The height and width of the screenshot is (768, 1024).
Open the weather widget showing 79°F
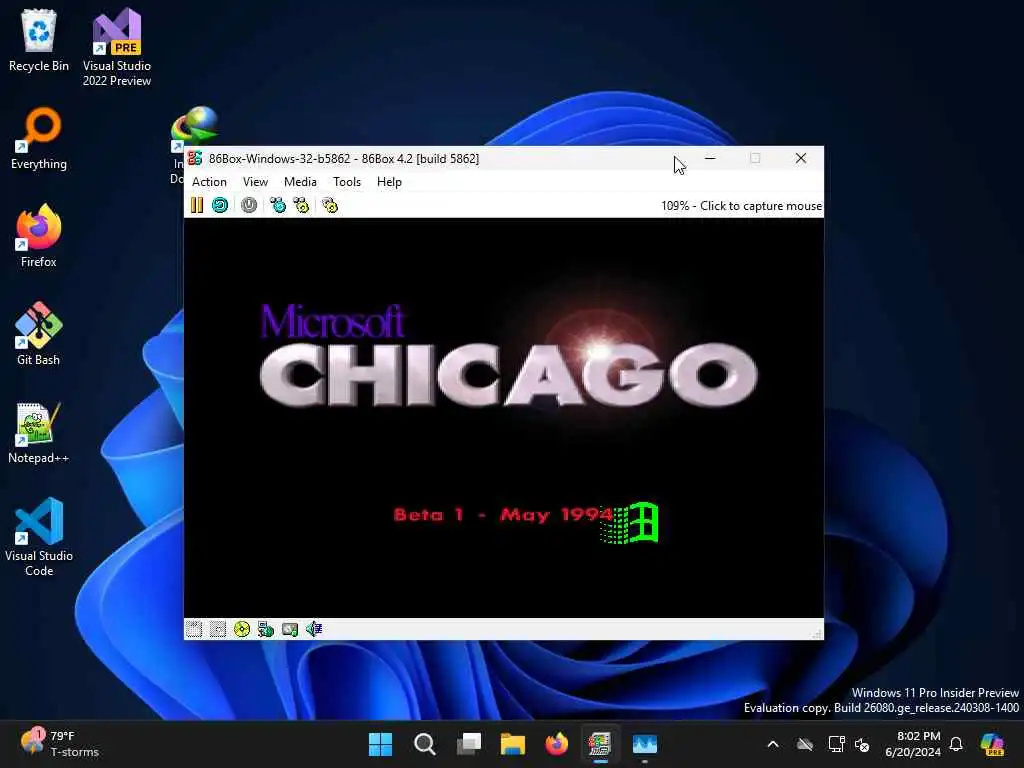[x=59, y=744]
